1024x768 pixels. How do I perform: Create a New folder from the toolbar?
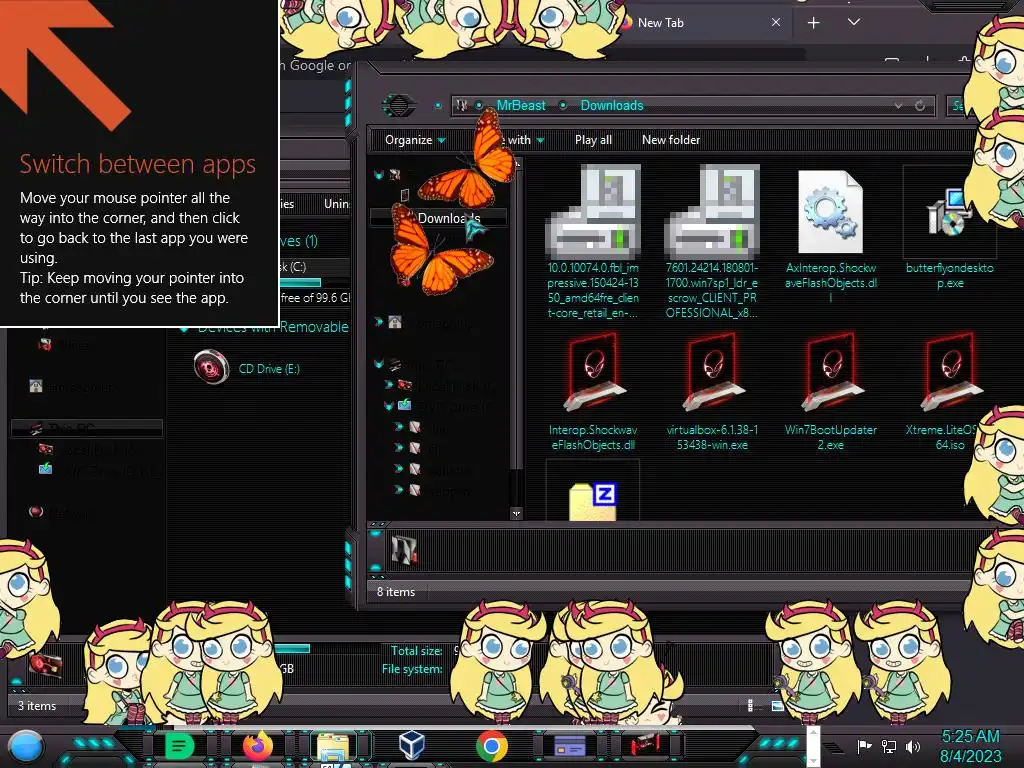click(x=671, y=140)
